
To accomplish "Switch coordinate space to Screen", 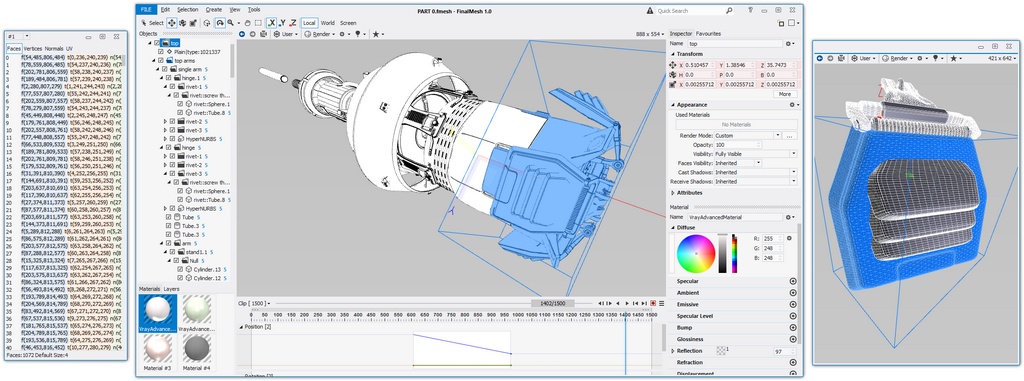I will pyautogui.click(x=348, y=23).
